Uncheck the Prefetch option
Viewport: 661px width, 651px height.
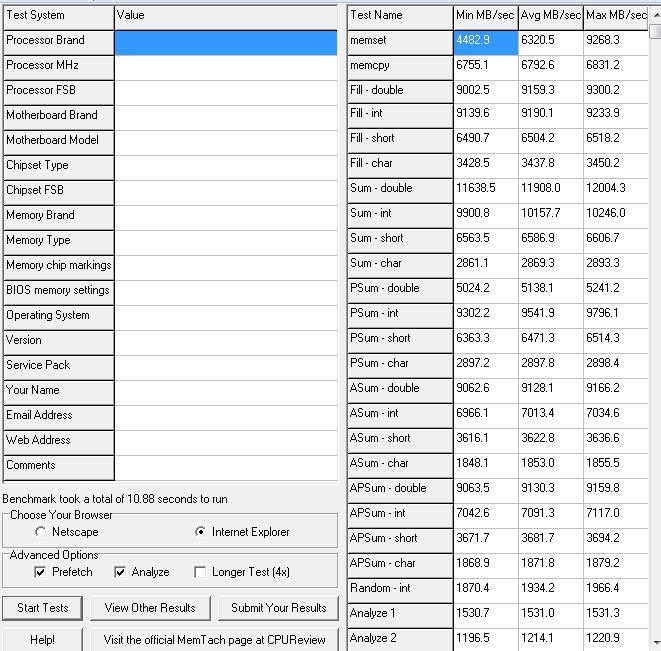(x=40, y=572)
